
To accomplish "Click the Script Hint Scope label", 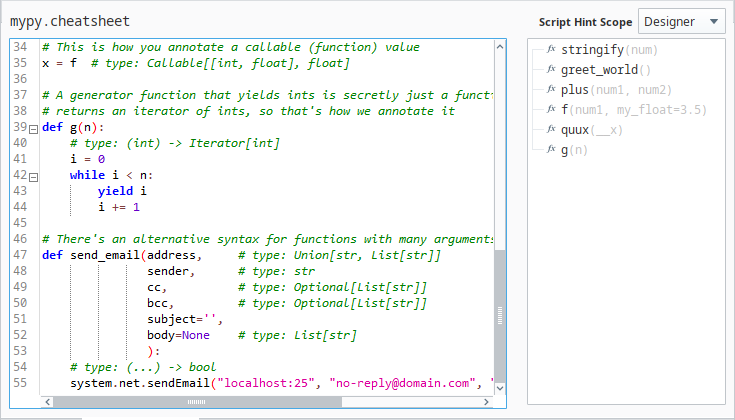I will pos(585,22).
